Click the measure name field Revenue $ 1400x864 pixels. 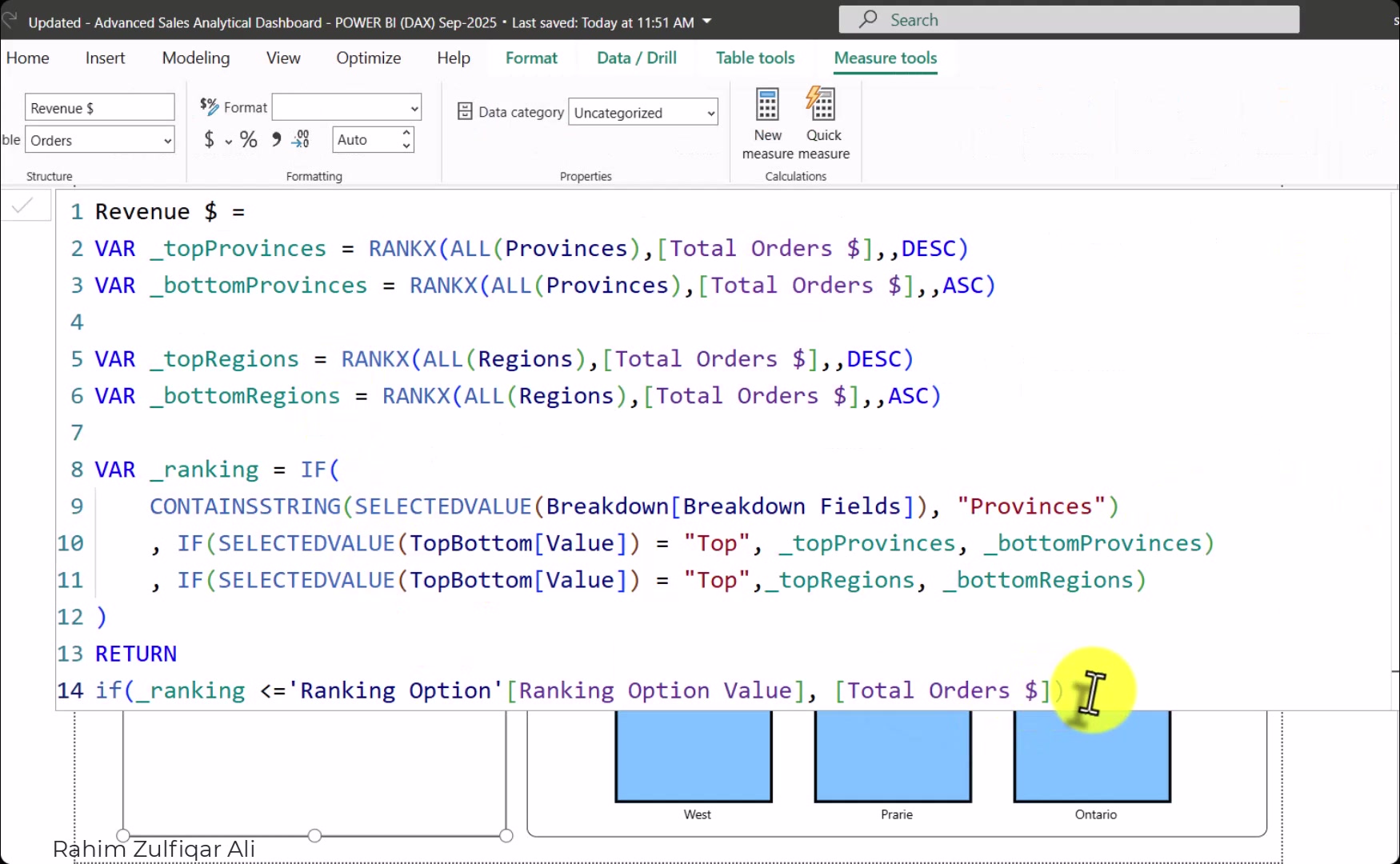[x=100, y=107]
